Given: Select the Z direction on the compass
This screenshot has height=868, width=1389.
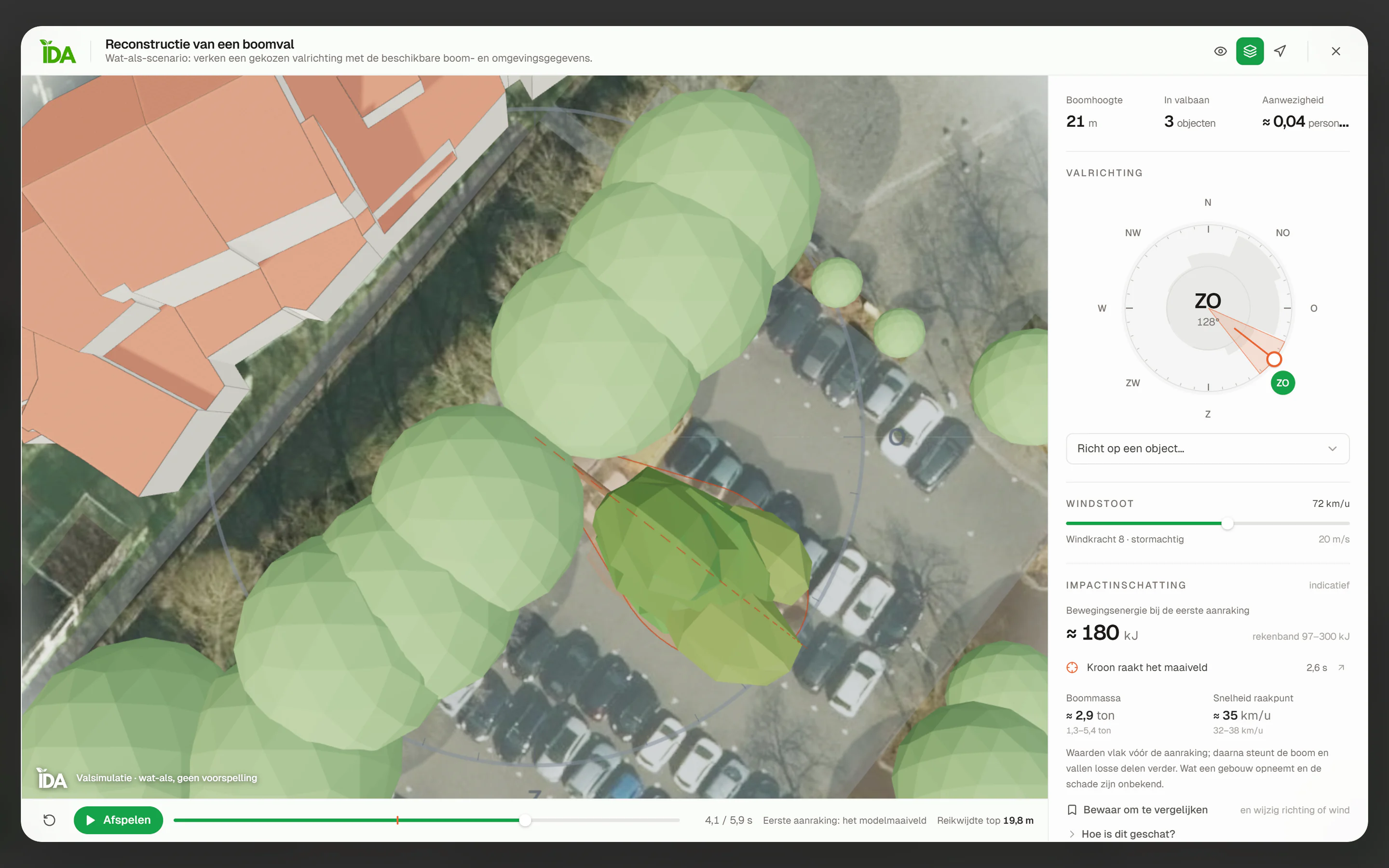Looking at the screenshot, I should 1208,414.
